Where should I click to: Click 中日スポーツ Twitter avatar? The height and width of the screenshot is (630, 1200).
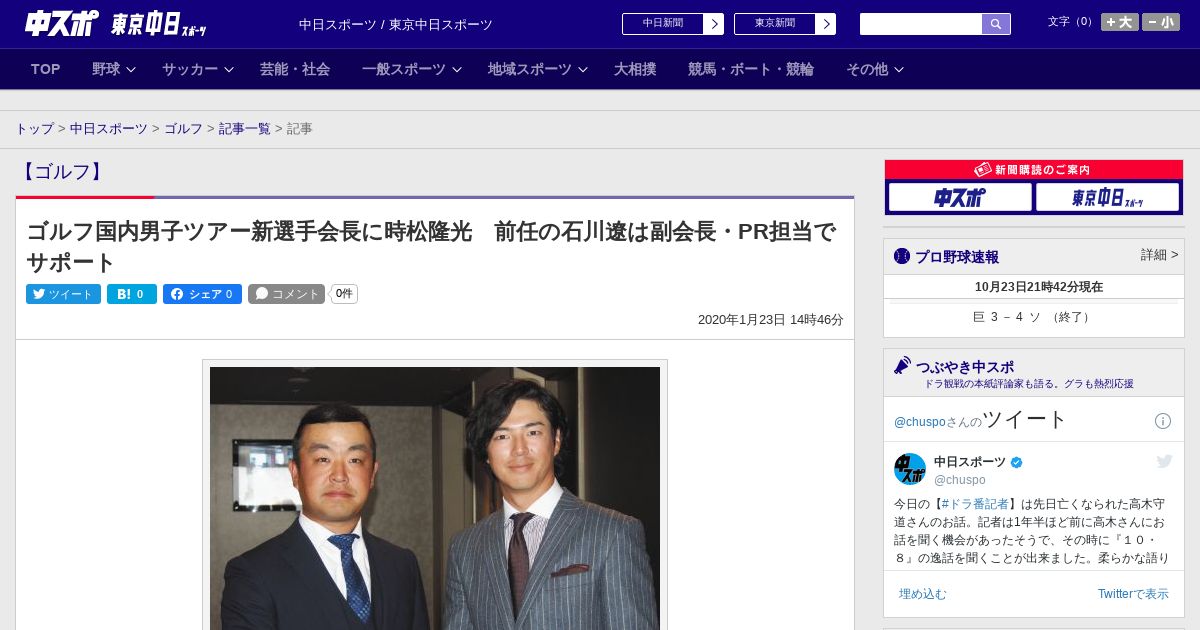910,469
